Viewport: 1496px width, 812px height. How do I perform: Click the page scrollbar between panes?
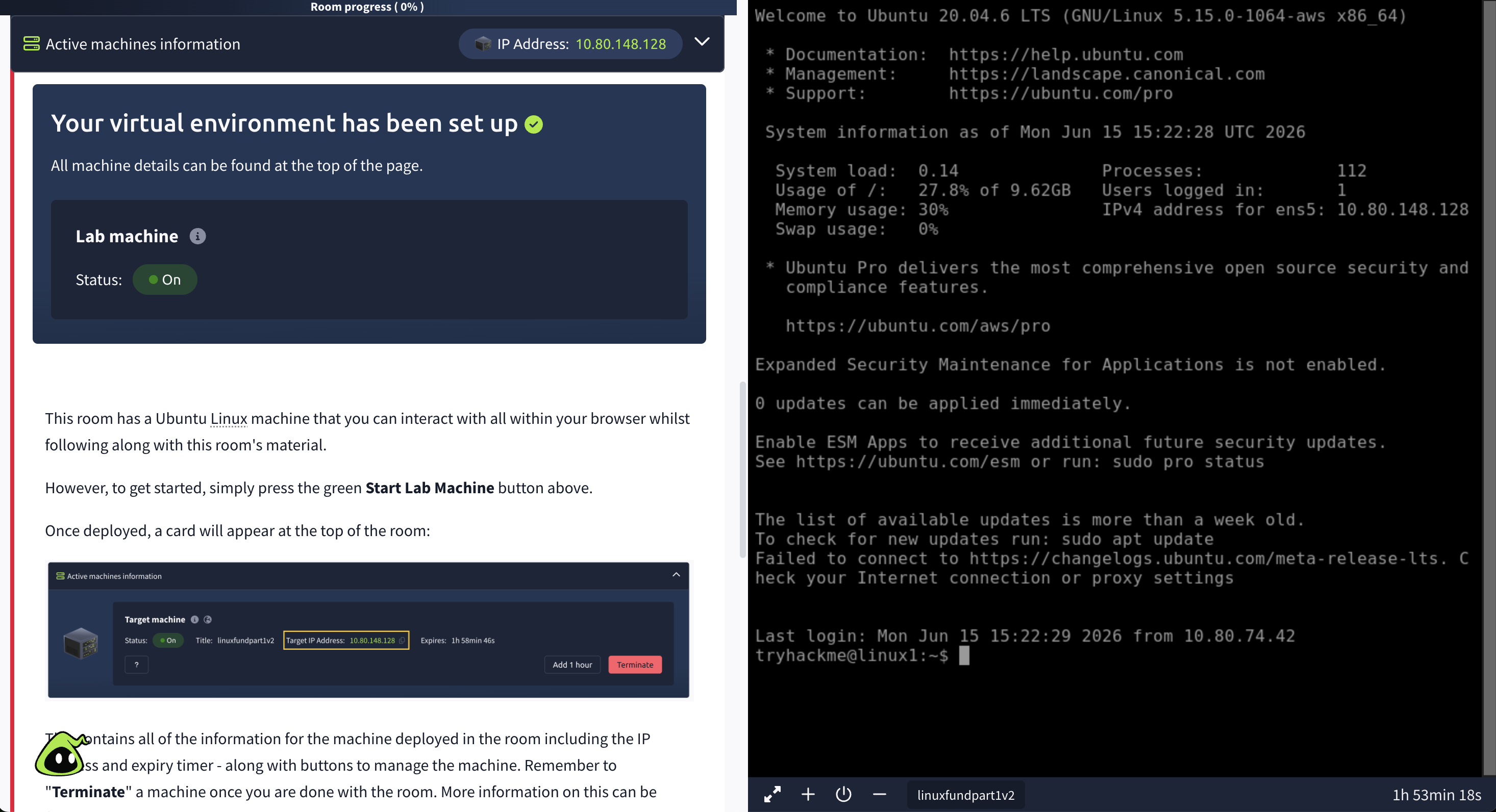click(x=742, y=469)
